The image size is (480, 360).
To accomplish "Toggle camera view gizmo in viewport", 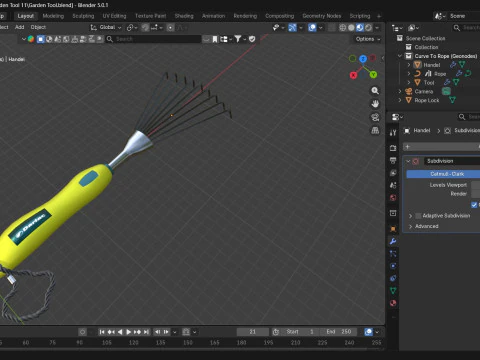I will click(x=375, y=117).
